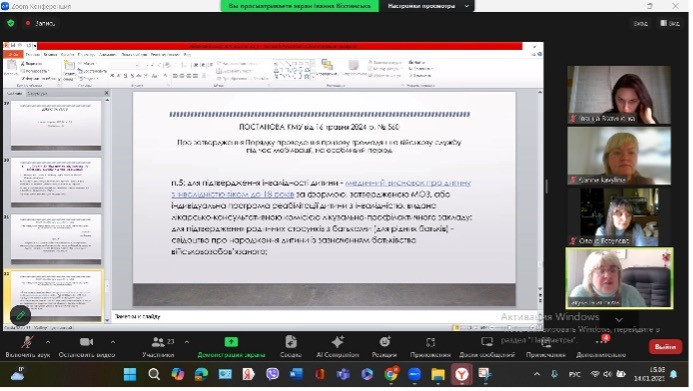The width and height of the screenshot is (693, 391).
Task: Launch AI Companion in Zoom
Action: coord(338,346)
